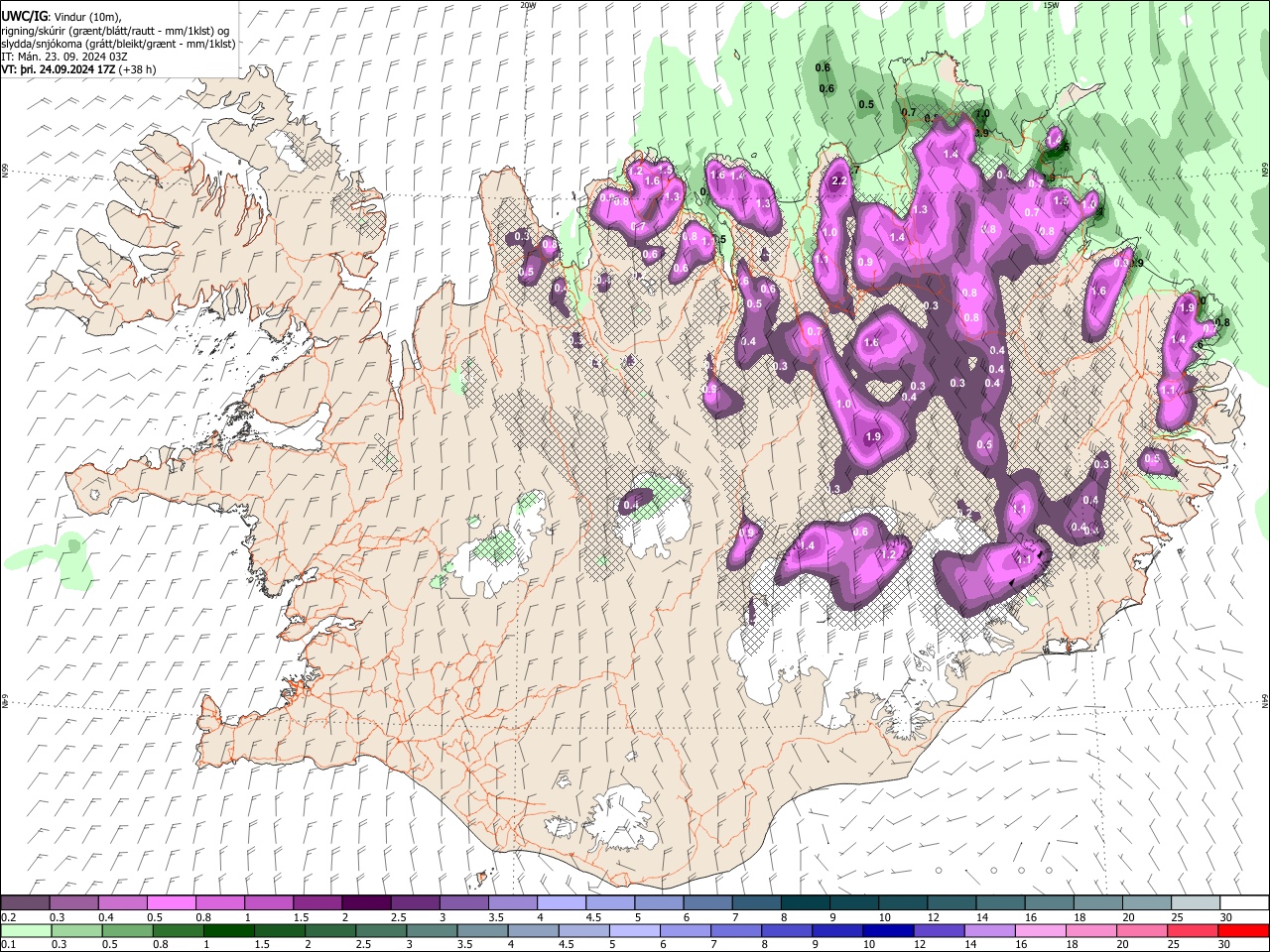Pick the darkest green swatch in rain scale
The width and height of the screenshot is (1270, 952).
228,930
